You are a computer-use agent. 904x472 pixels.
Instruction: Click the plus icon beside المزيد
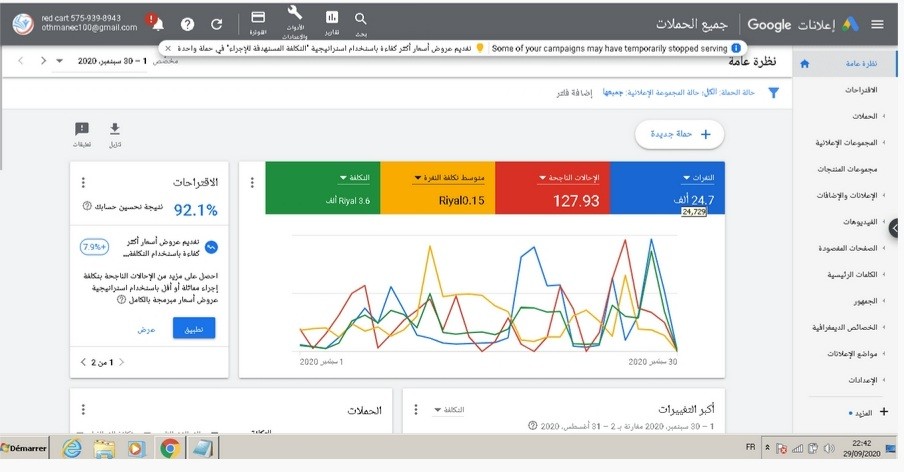pyautogui.click(x=884, y=411)
